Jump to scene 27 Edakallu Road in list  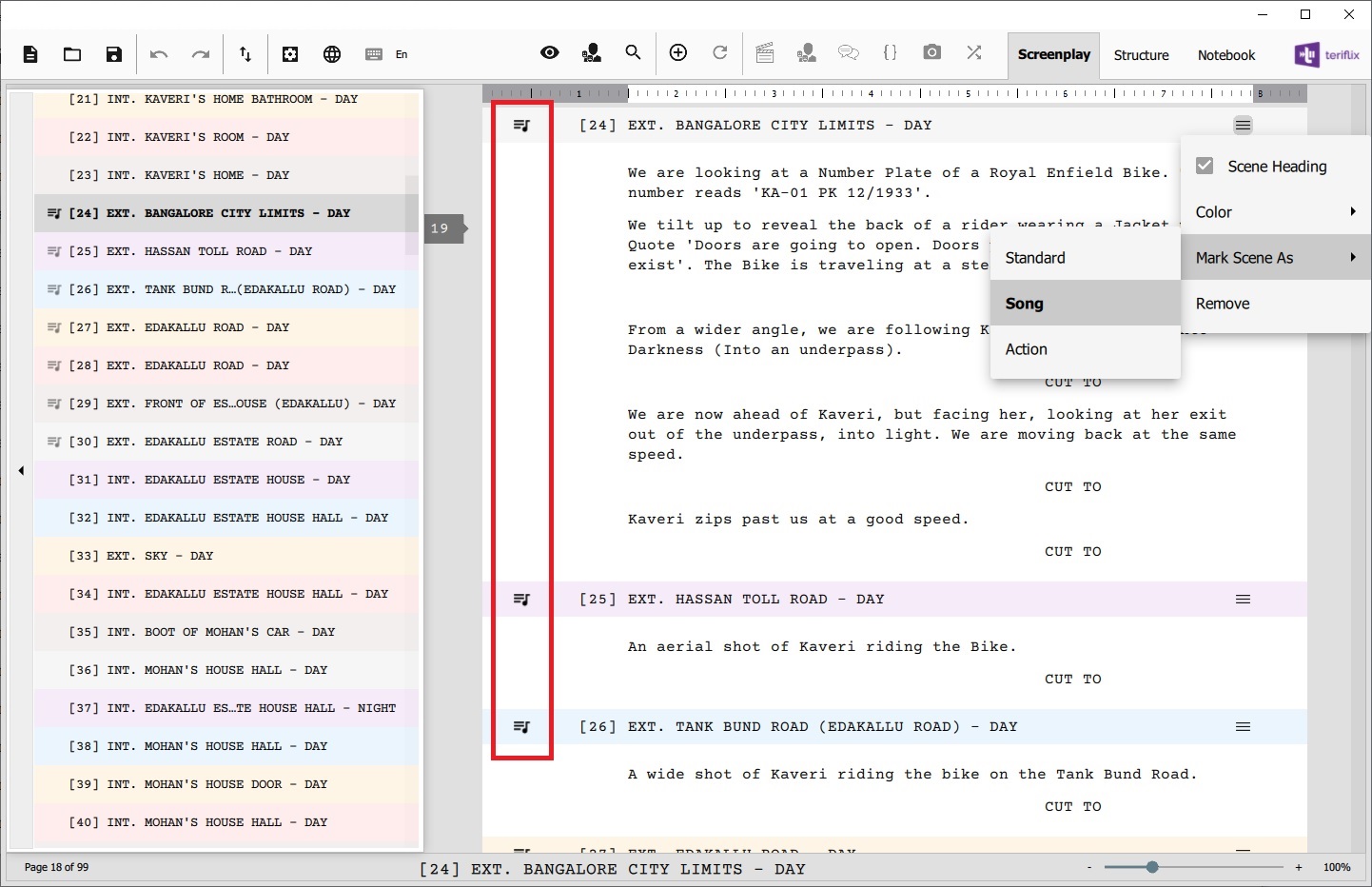pos(226,327)
